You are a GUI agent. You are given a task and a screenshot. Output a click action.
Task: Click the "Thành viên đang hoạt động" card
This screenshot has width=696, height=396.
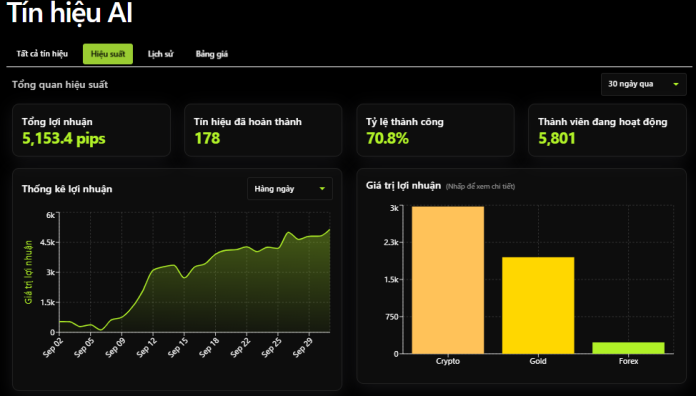607,130
